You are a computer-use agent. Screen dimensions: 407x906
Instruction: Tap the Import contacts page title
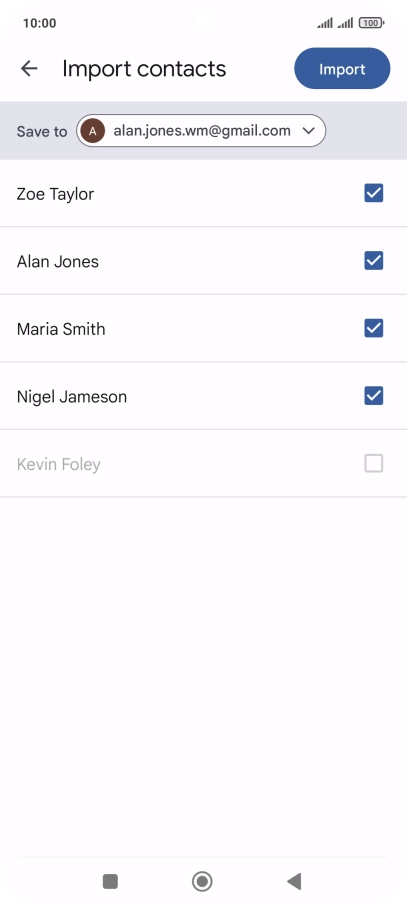click(144, 69)
